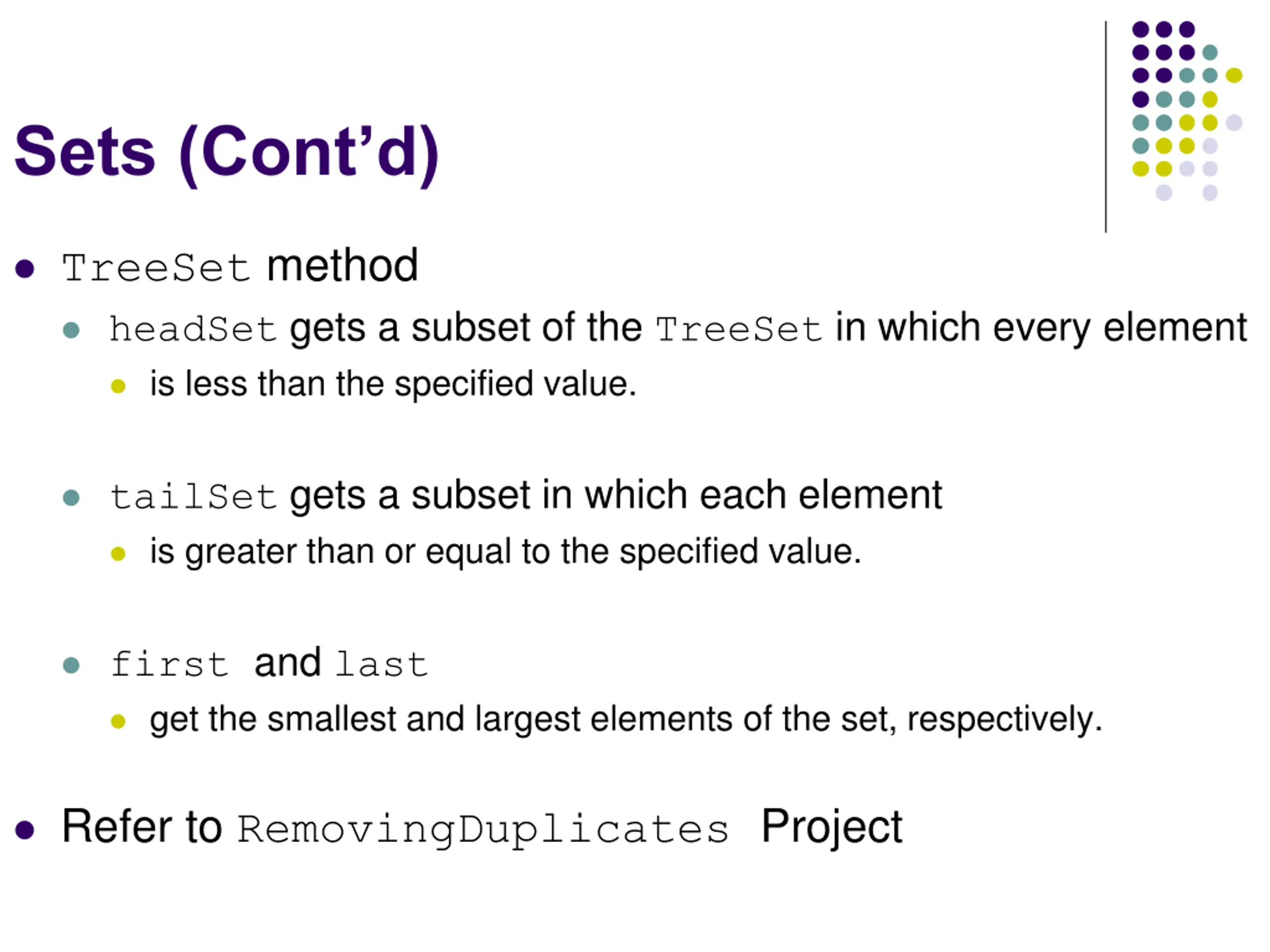Click the TreeSet method bullet text
The image size is (1270, 952).
pos(240,267)
